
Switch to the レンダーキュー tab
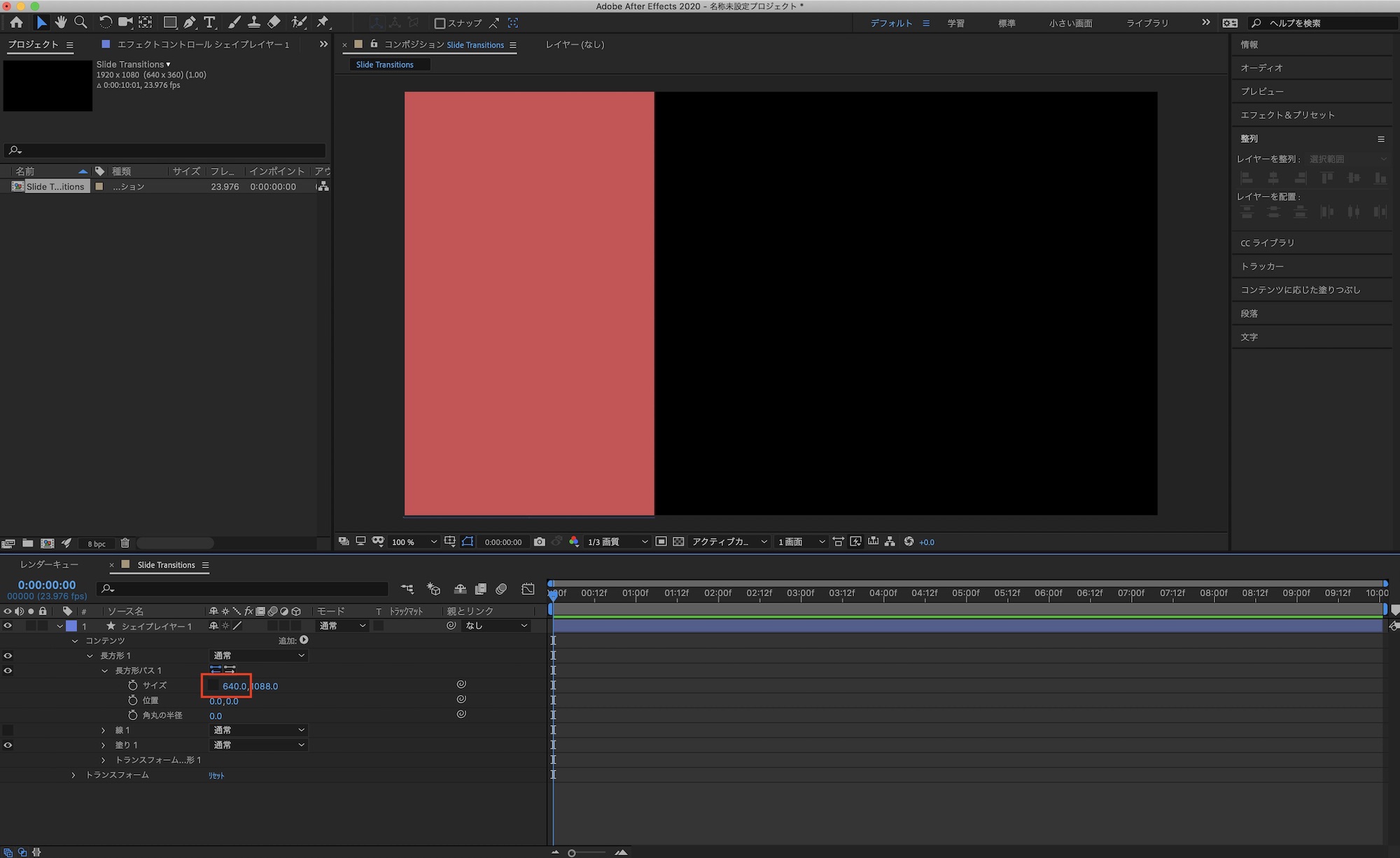click(49, 565)
